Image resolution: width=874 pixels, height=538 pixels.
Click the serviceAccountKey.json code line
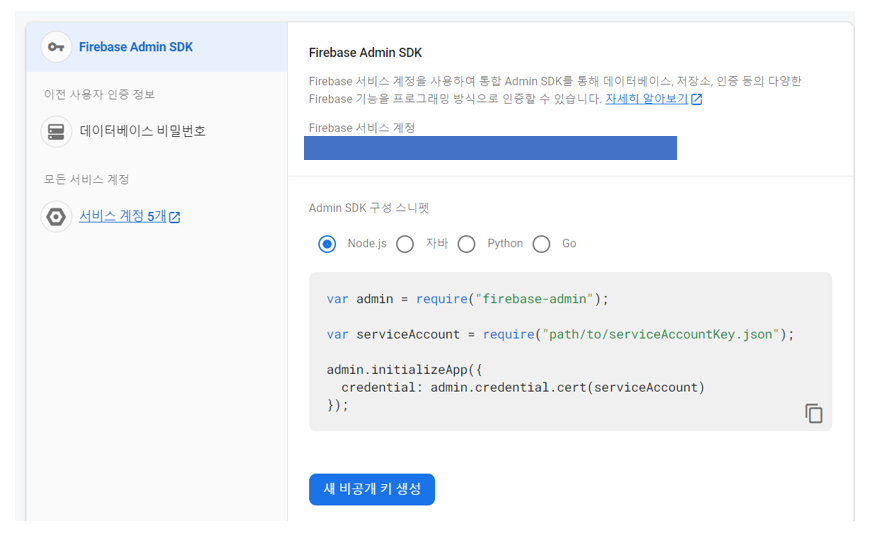tap(560, 335)
